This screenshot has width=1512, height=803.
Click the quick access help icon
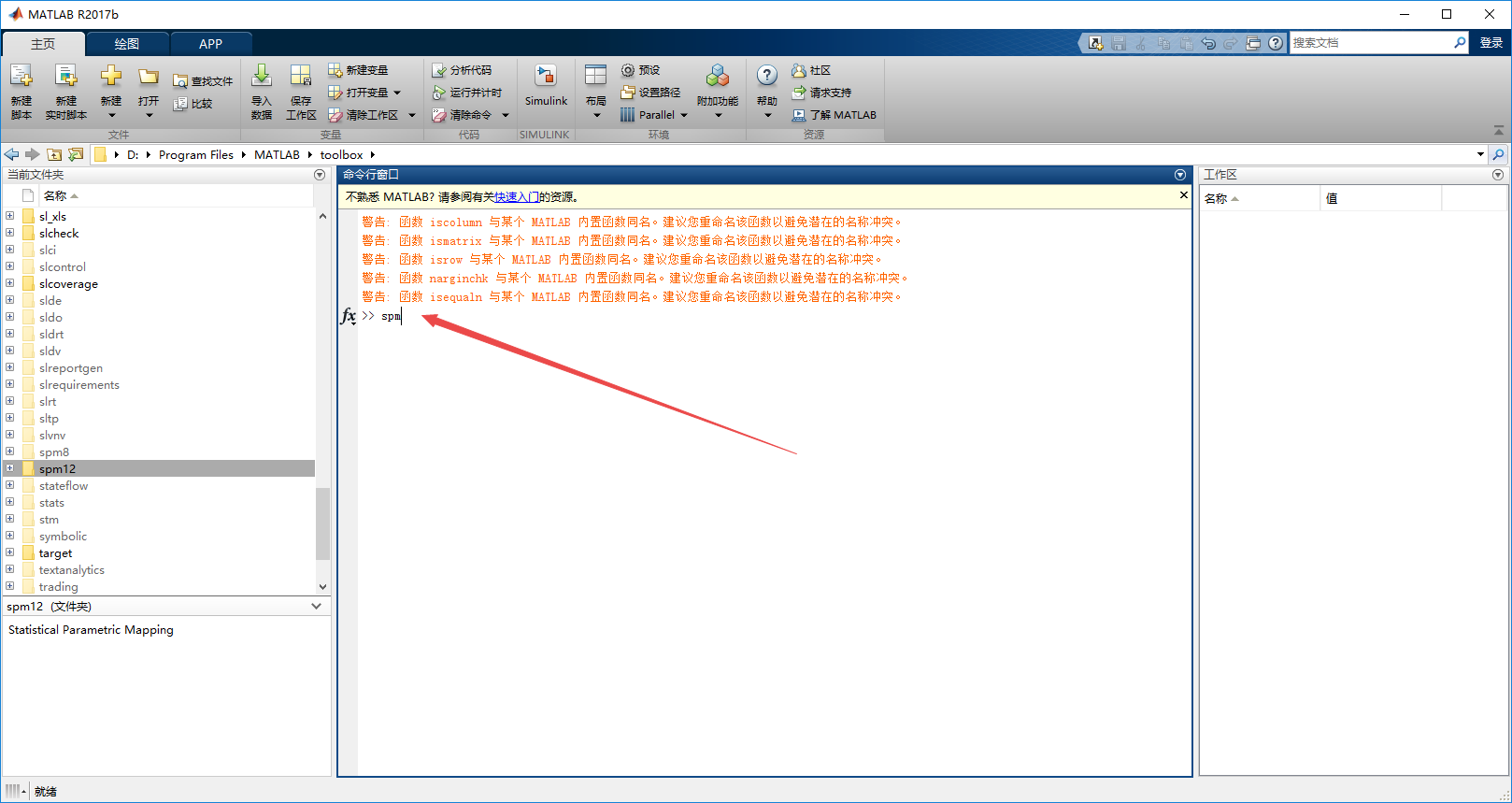(1276, 43)
